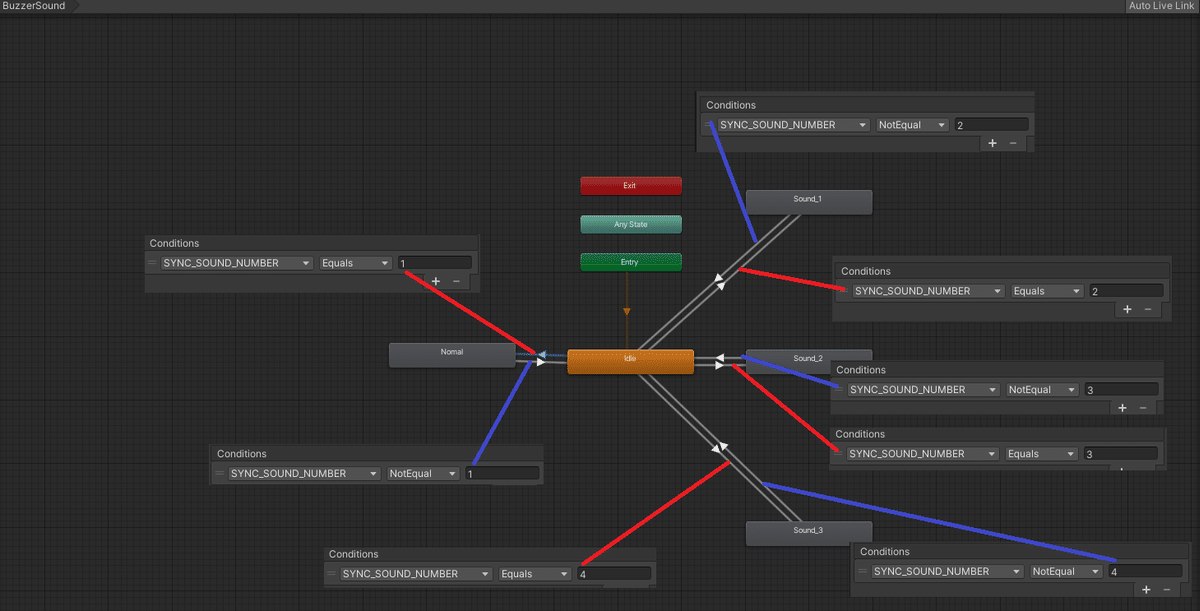
Task: Click the value field showing 2 next to NotEqual
Action: [991, 125]
